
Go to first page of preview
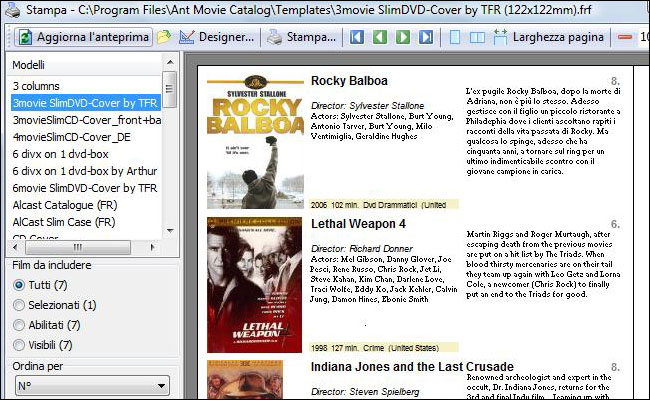point(357,37)
